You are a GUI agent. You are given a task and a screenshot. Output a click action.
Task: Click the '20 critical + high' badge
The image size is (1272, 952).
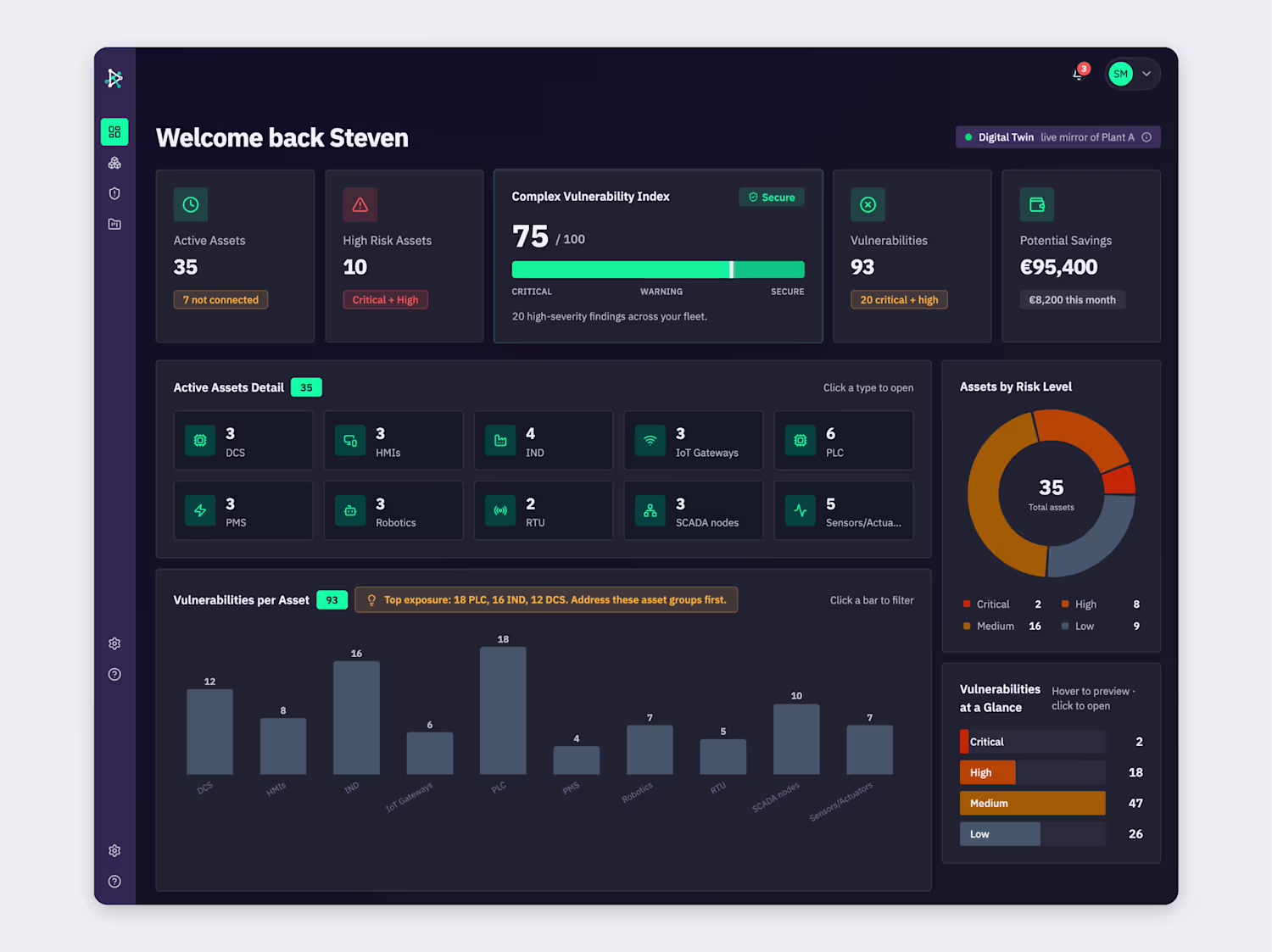pyautogui.click(x=899, y=300)
